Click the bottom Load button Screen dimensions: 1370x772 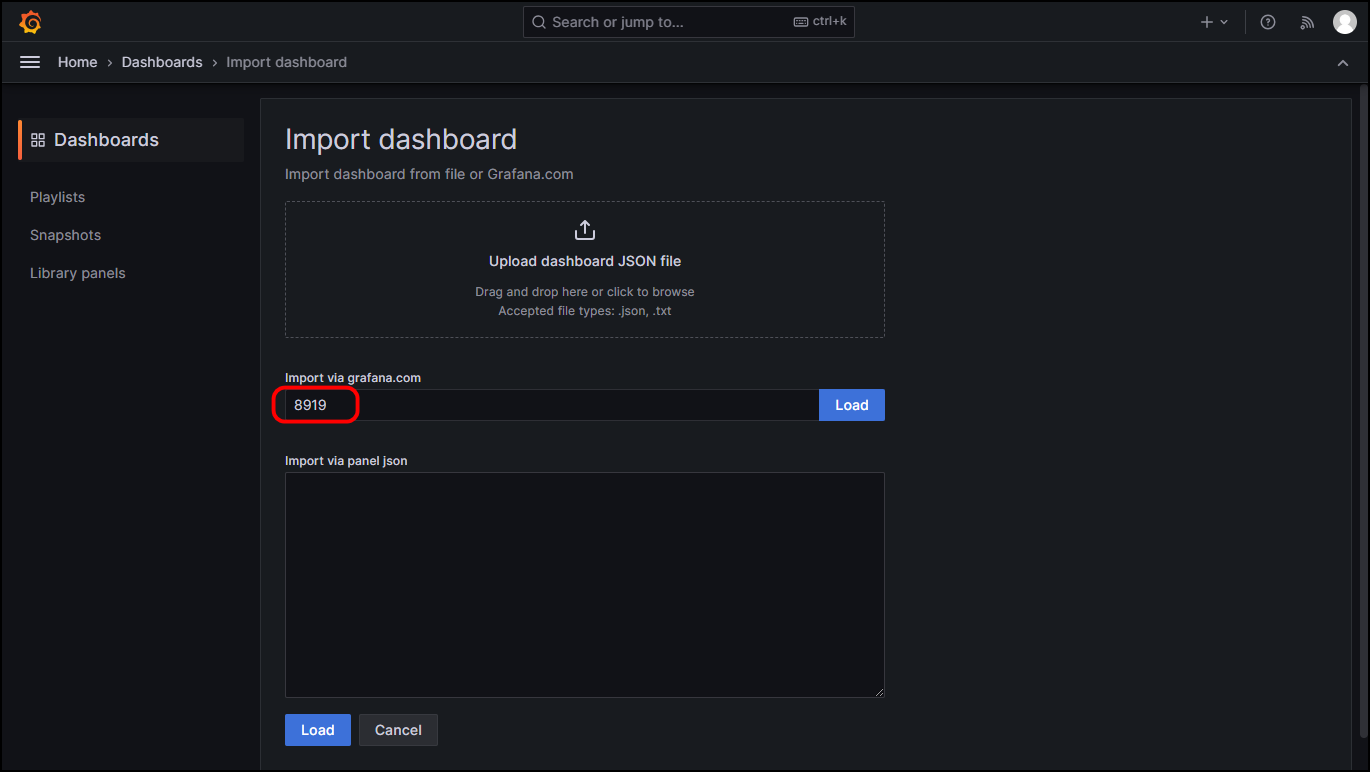point(318,730)
